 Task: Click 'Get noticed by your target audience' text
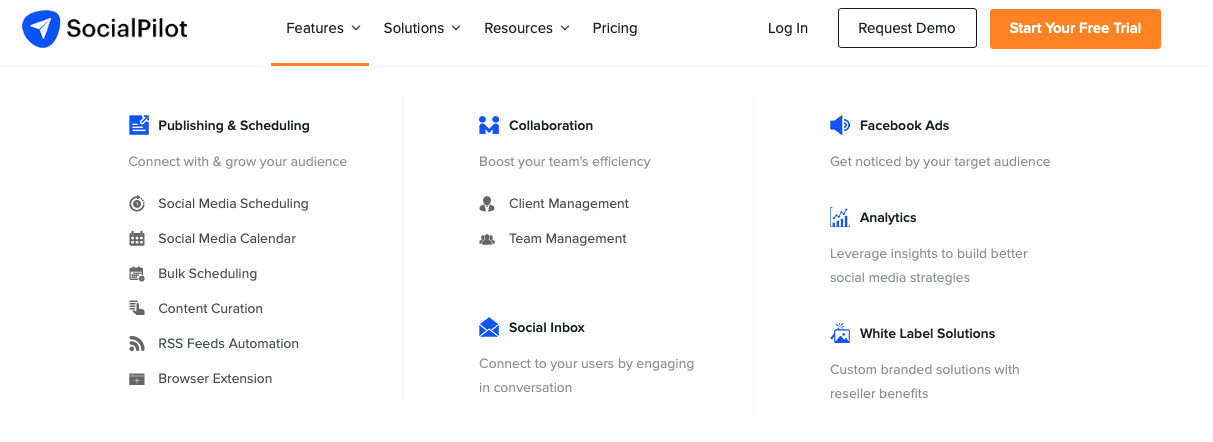pyautogui.click(x=940, y=161)
